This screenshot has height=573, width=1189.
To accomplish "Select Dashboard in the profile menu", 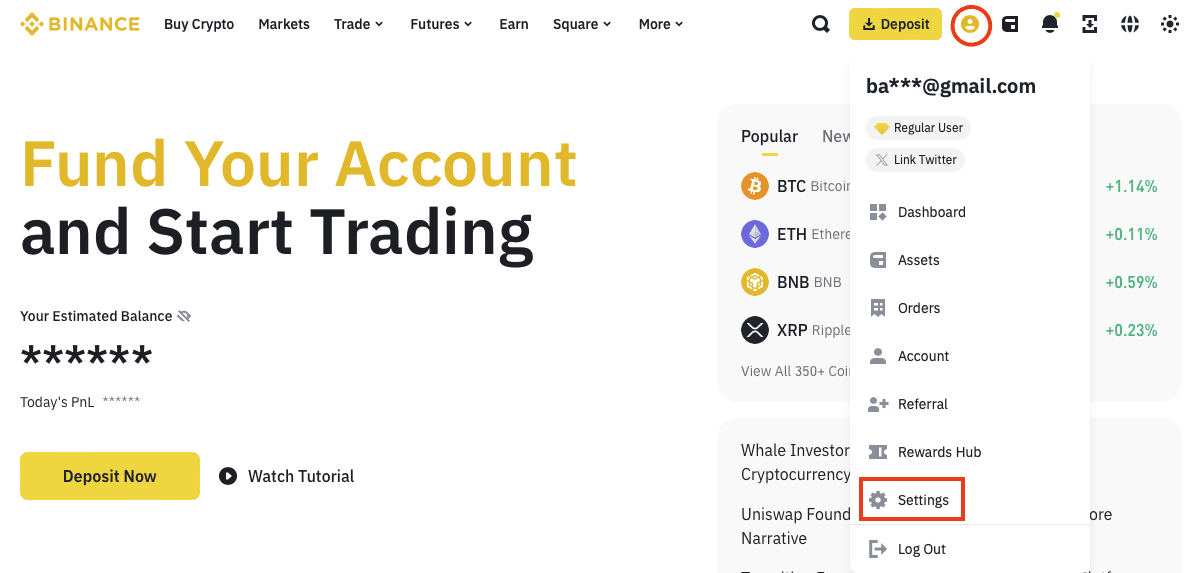I will point(931,212).
